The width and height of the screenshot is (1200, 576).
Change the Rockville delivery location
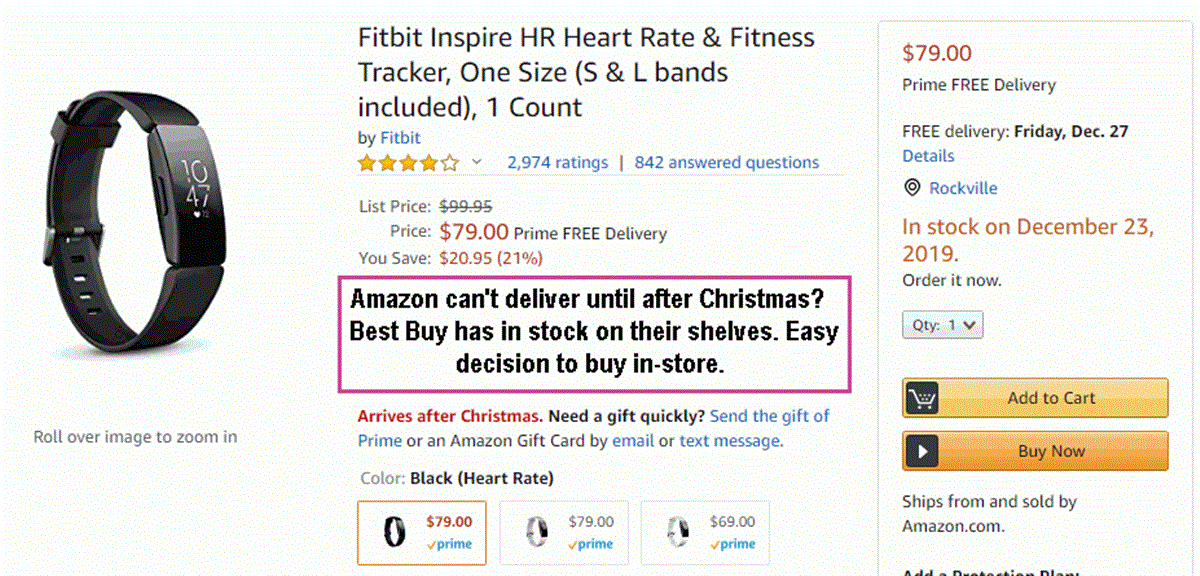point(963,188)
